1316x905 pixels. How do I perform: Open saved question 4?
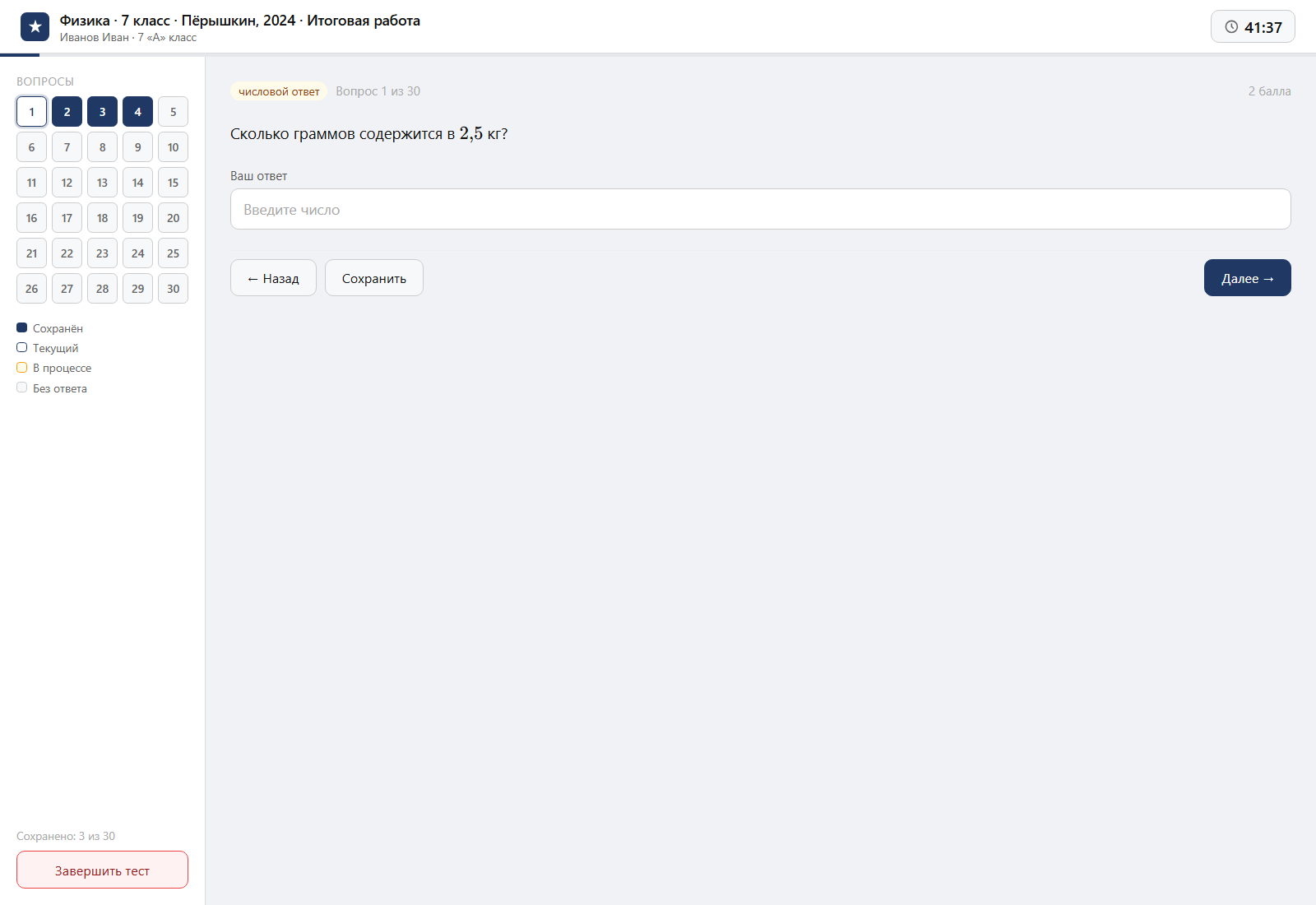coord(137,112)
